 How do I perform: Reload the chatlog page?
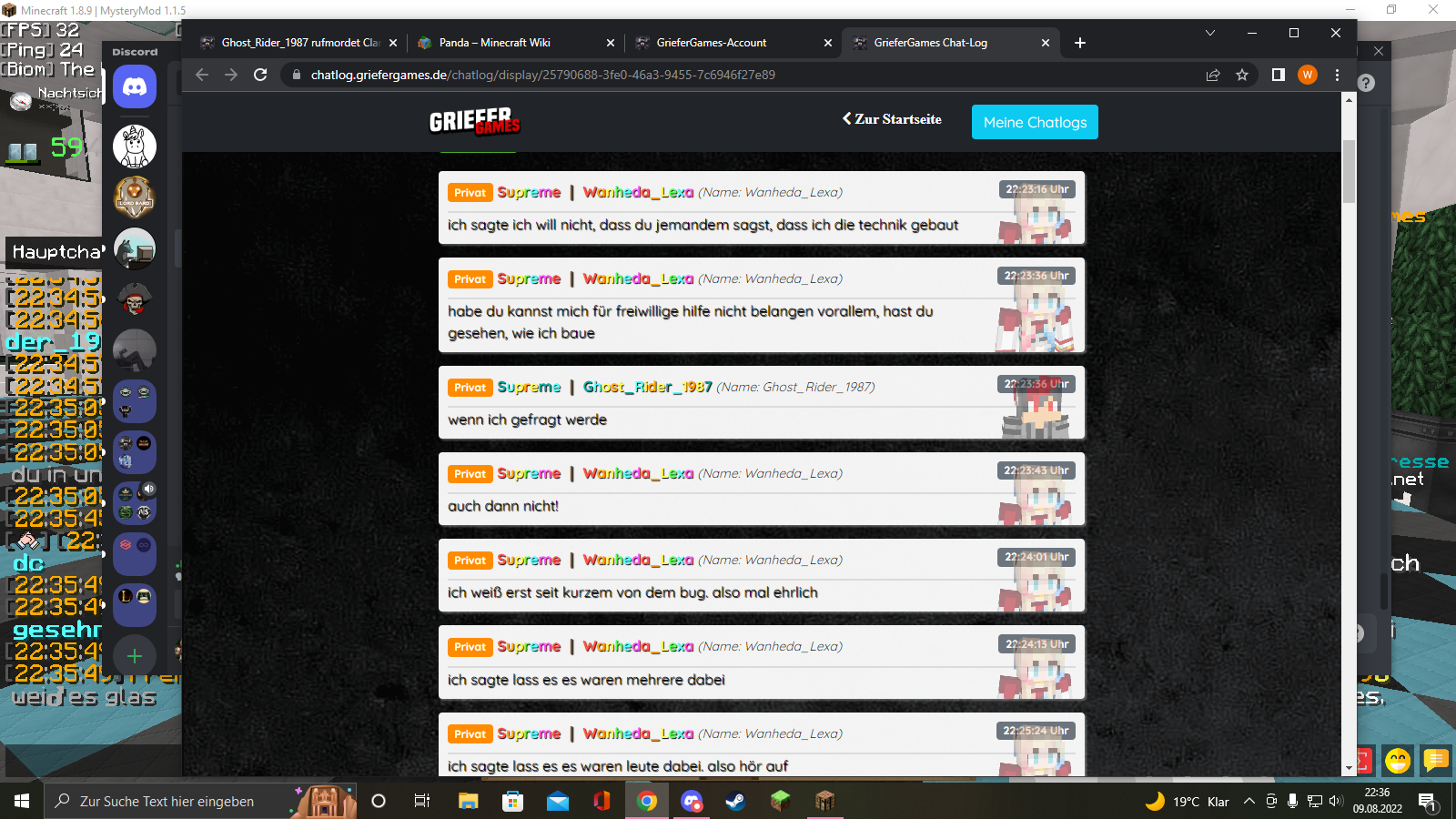[260, 75]
